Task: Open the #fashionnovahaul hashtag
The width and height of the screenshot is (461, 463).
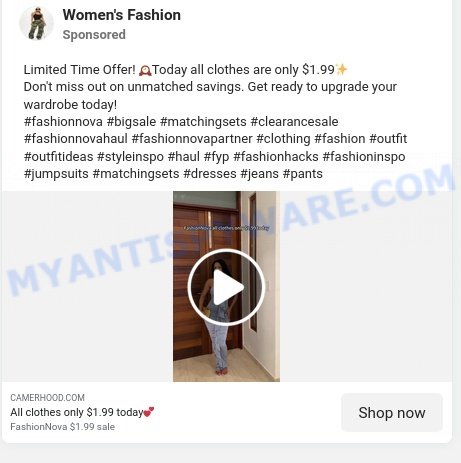Action: point(76,139)
